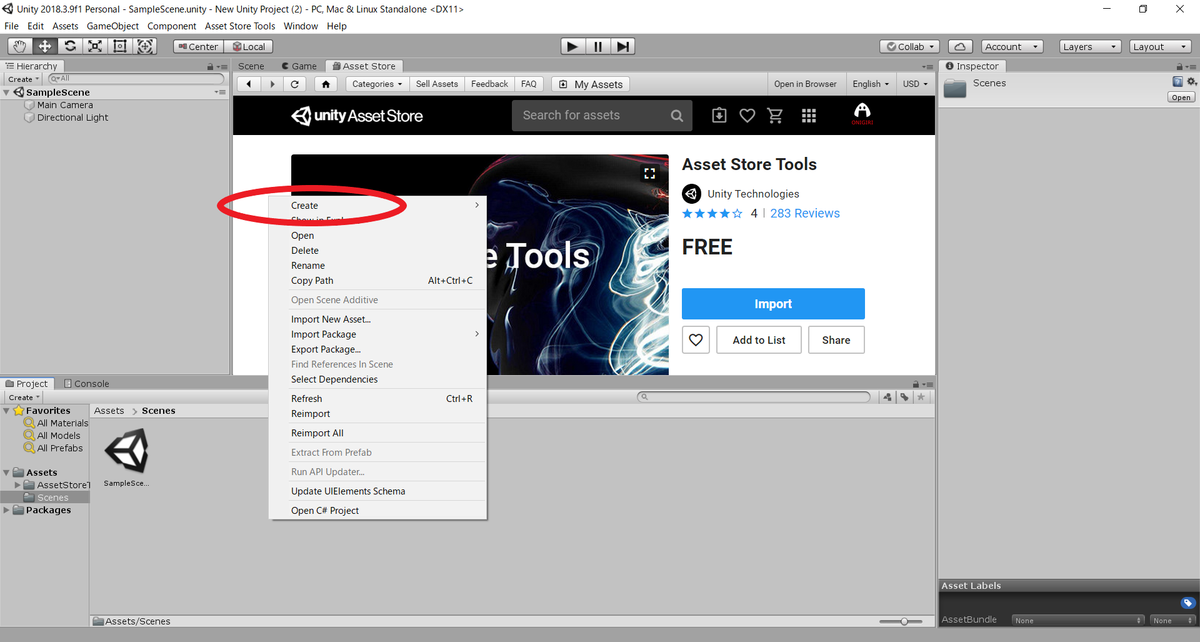Add asset to favorites heart button
The image size is (1200, 642).
[696, 340]
